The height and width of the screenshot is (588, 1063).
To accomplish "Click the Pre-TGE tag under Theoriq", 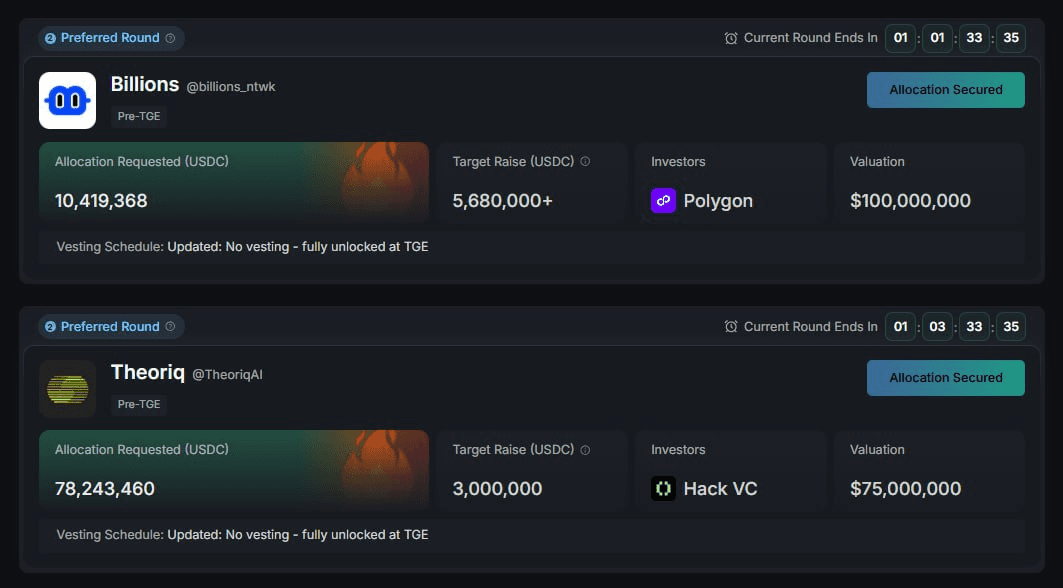I will pos(139,404).
